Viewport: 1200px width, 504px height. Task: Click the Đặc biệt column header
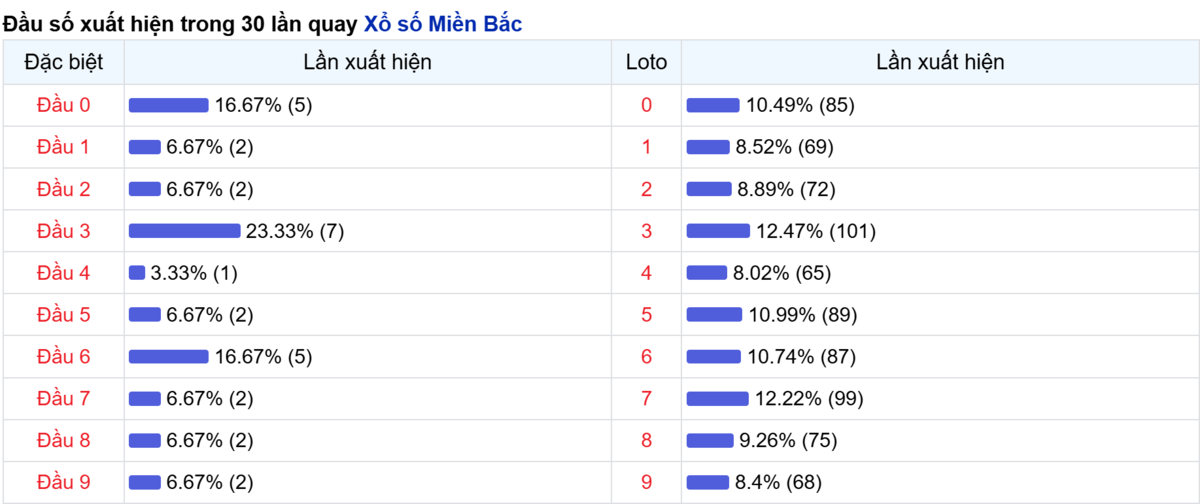(63, 62)
